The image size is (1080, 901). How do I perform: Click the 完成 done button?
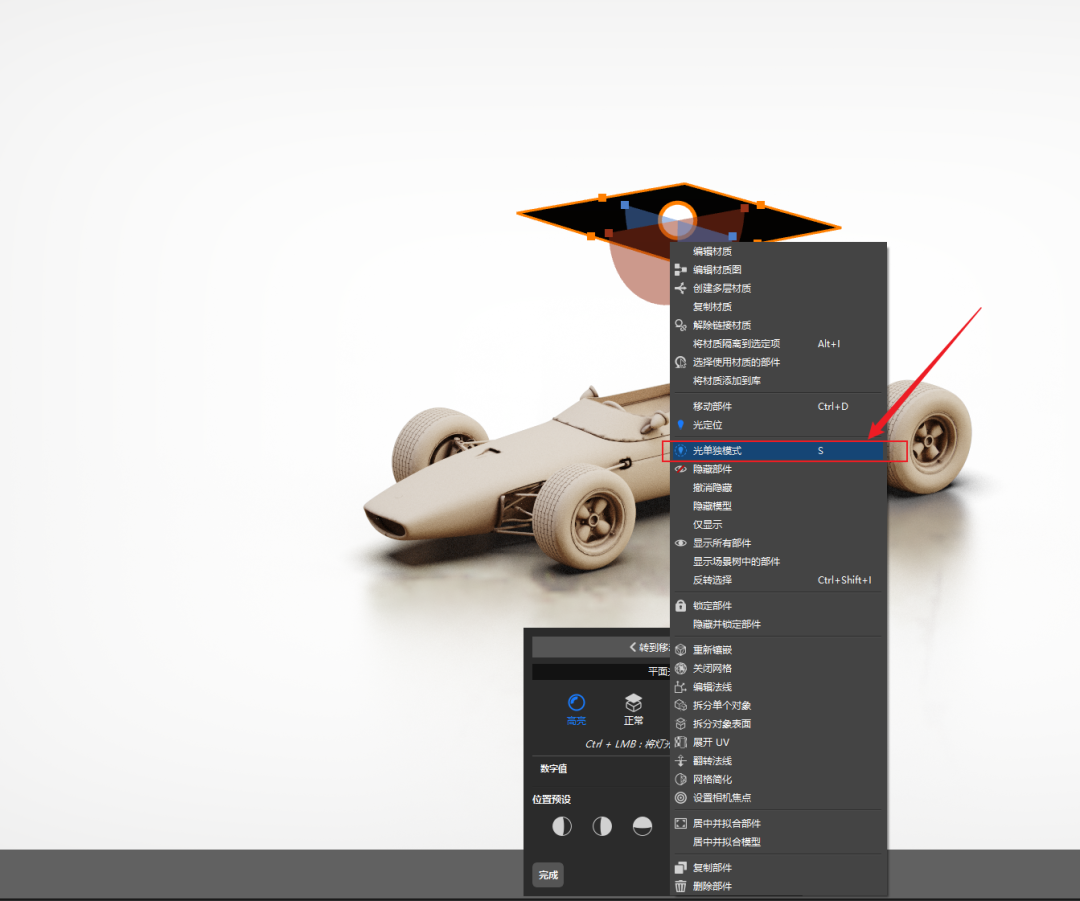pyautogui.click(x=548, y=875)
